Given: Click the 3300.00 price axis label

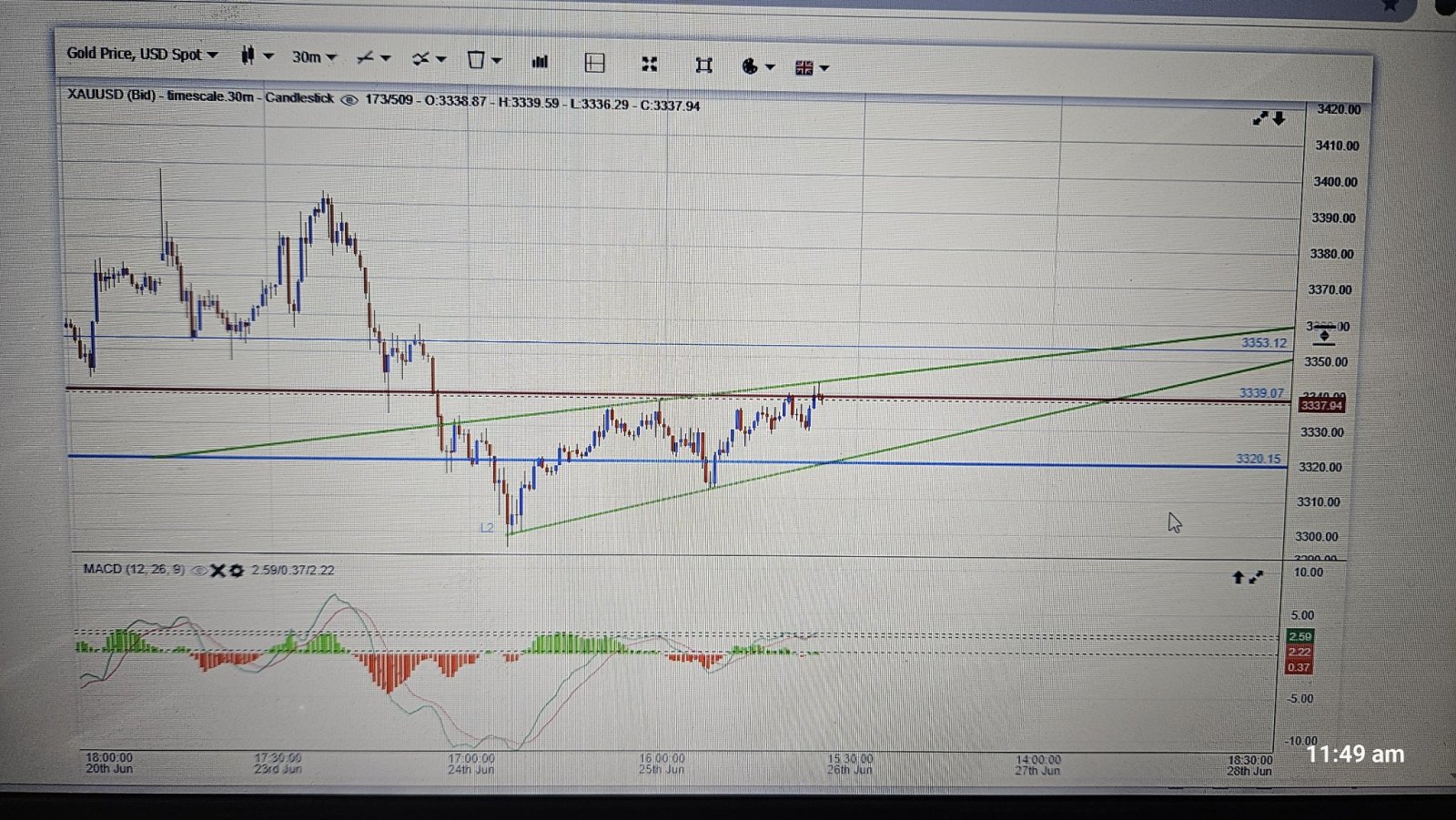Looking at the screenshot, I should coord(1317,537).
